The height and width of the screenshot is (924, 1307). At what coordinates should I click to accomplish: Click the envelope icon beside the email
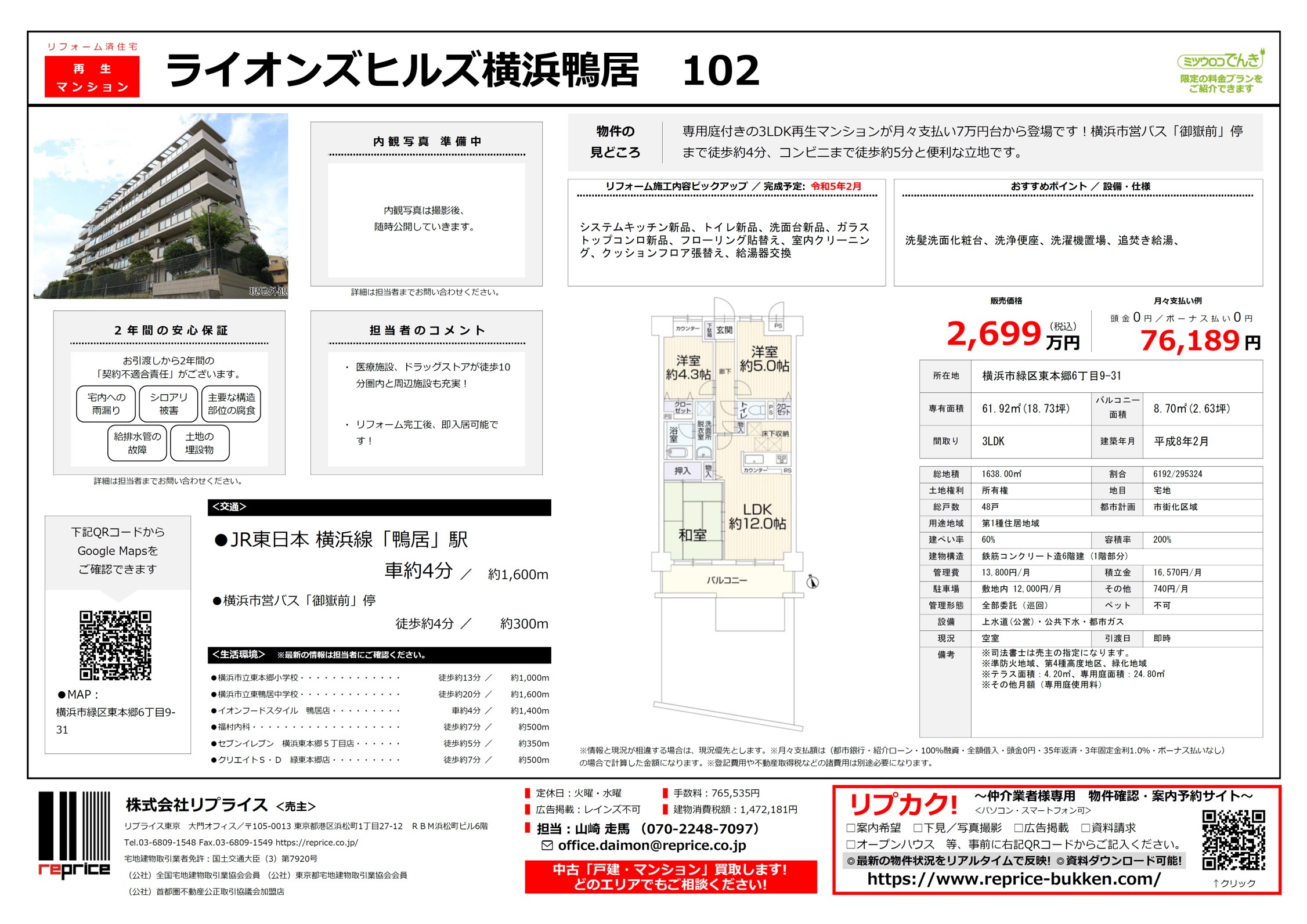click(x=546, y=846)
